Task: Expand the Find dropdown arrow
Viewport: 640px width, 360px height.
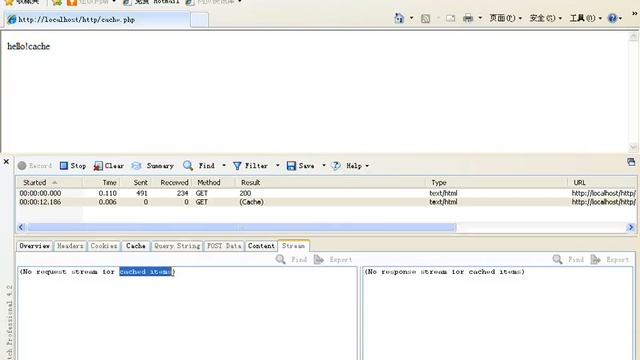Action: point(224,165)
